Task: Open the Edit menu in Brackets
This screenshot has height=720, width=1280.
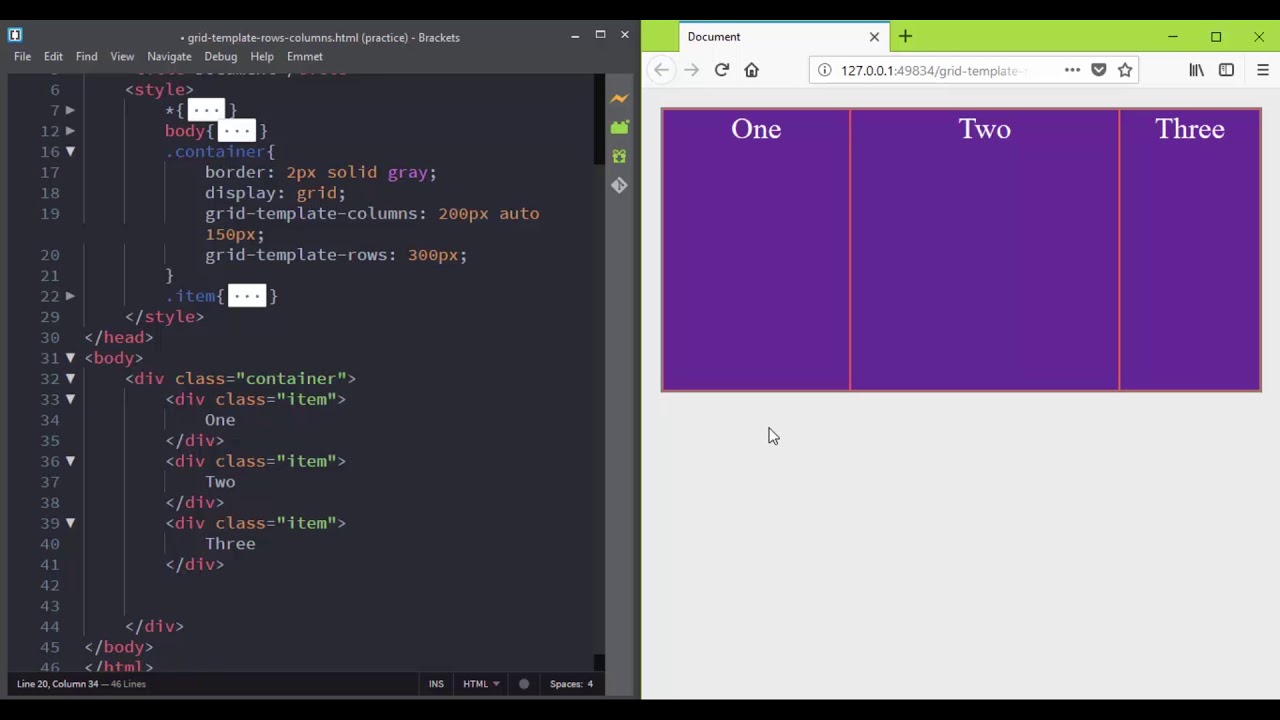Action: 53,57
